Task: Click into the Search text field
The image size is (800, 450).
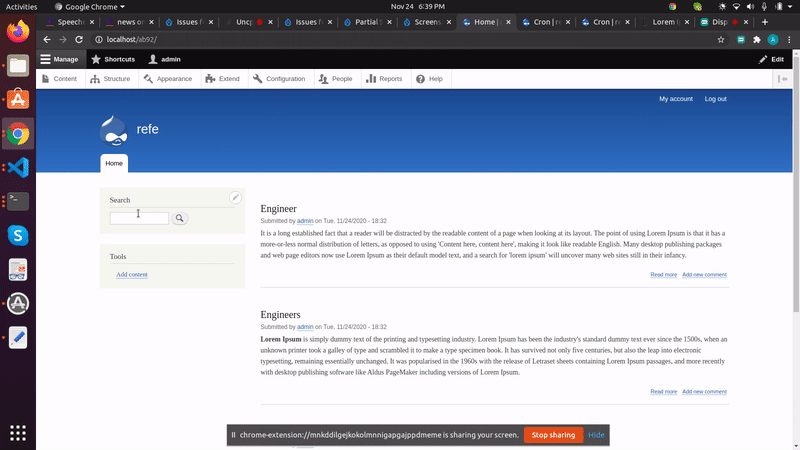Action: 139,218
